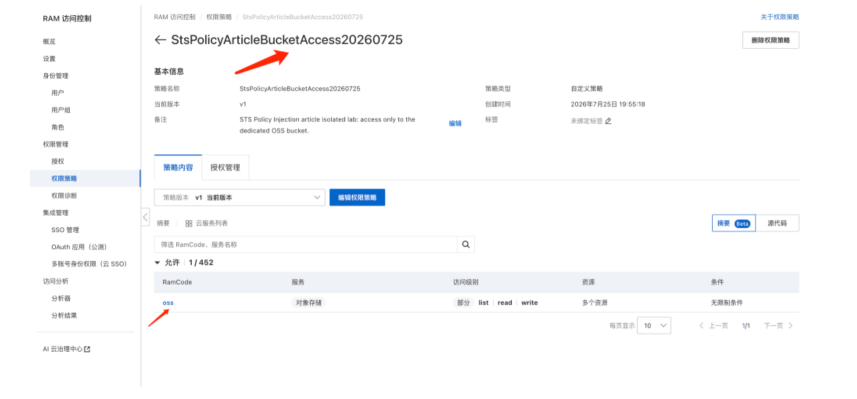857x399 pixels.
Task: Switch to the 策略内容 tab
Action: pyautogui.click(x=178, y=167)
